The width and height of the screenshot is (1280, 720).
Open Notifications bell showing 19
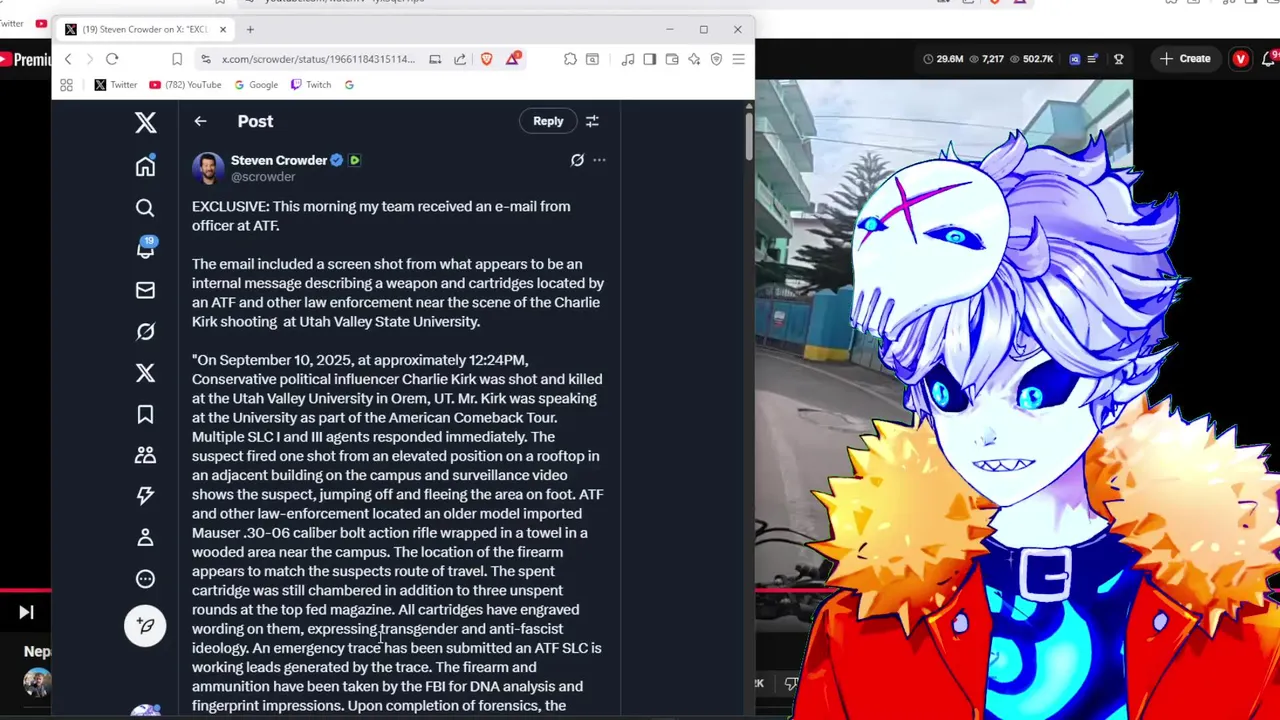tap(145, 248)
